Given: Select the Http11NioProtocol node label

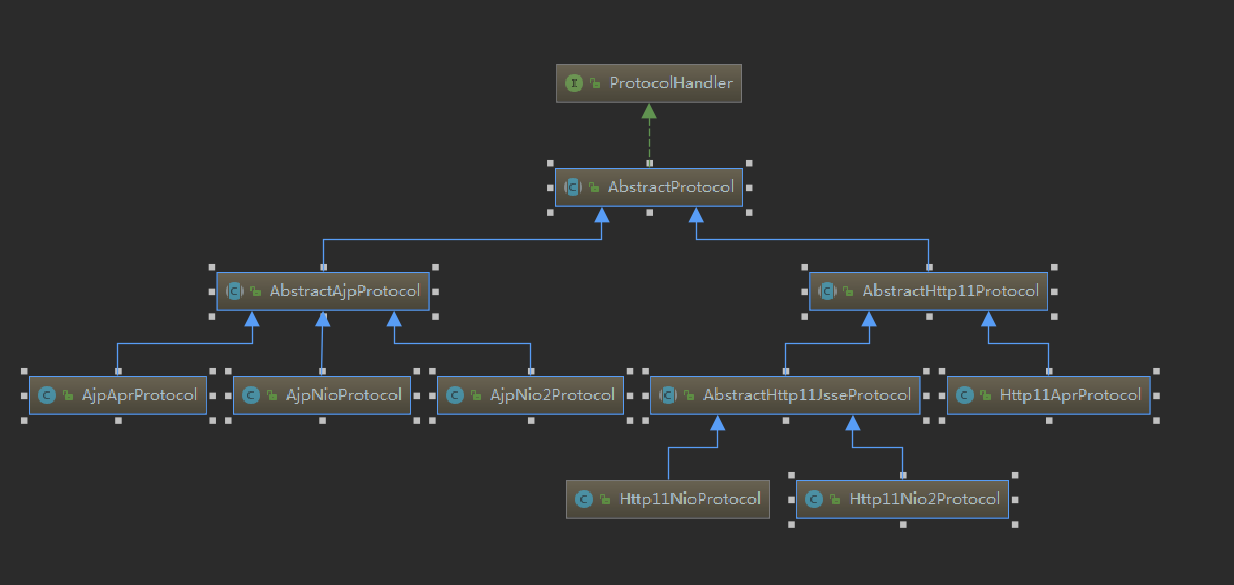Looking at the screenshot, I should pyautogui.click(x=690, y=499).
